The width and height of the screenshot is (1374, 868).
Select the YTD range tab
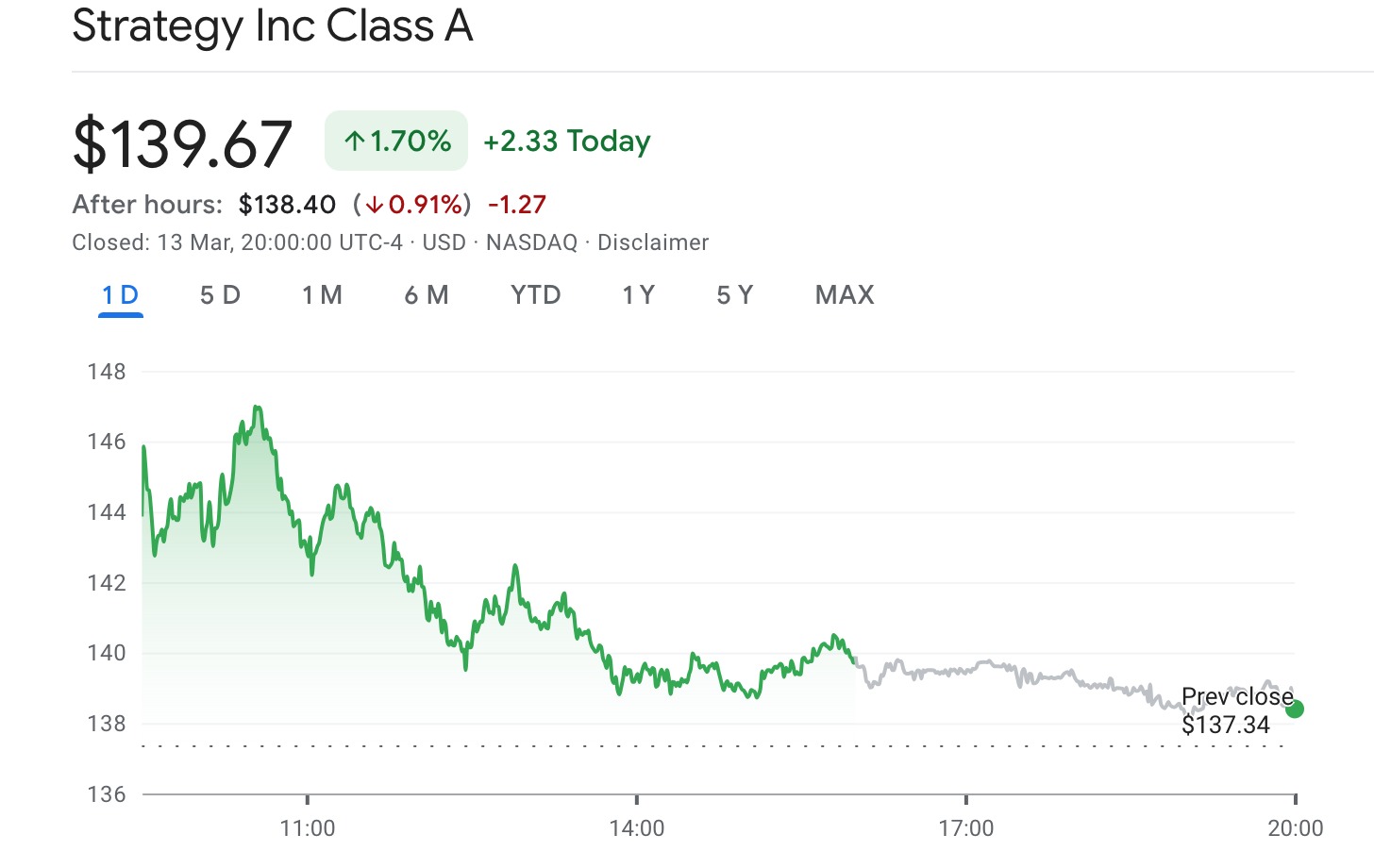pos(535,295)
